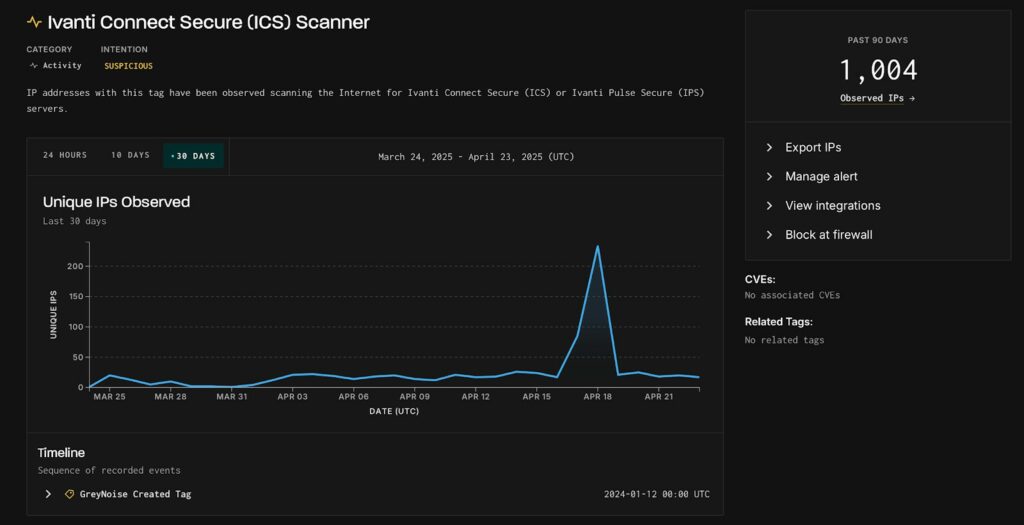1024x525 pixels.
Task: Click the 1,004 observed IPs count
Action: 877,70
